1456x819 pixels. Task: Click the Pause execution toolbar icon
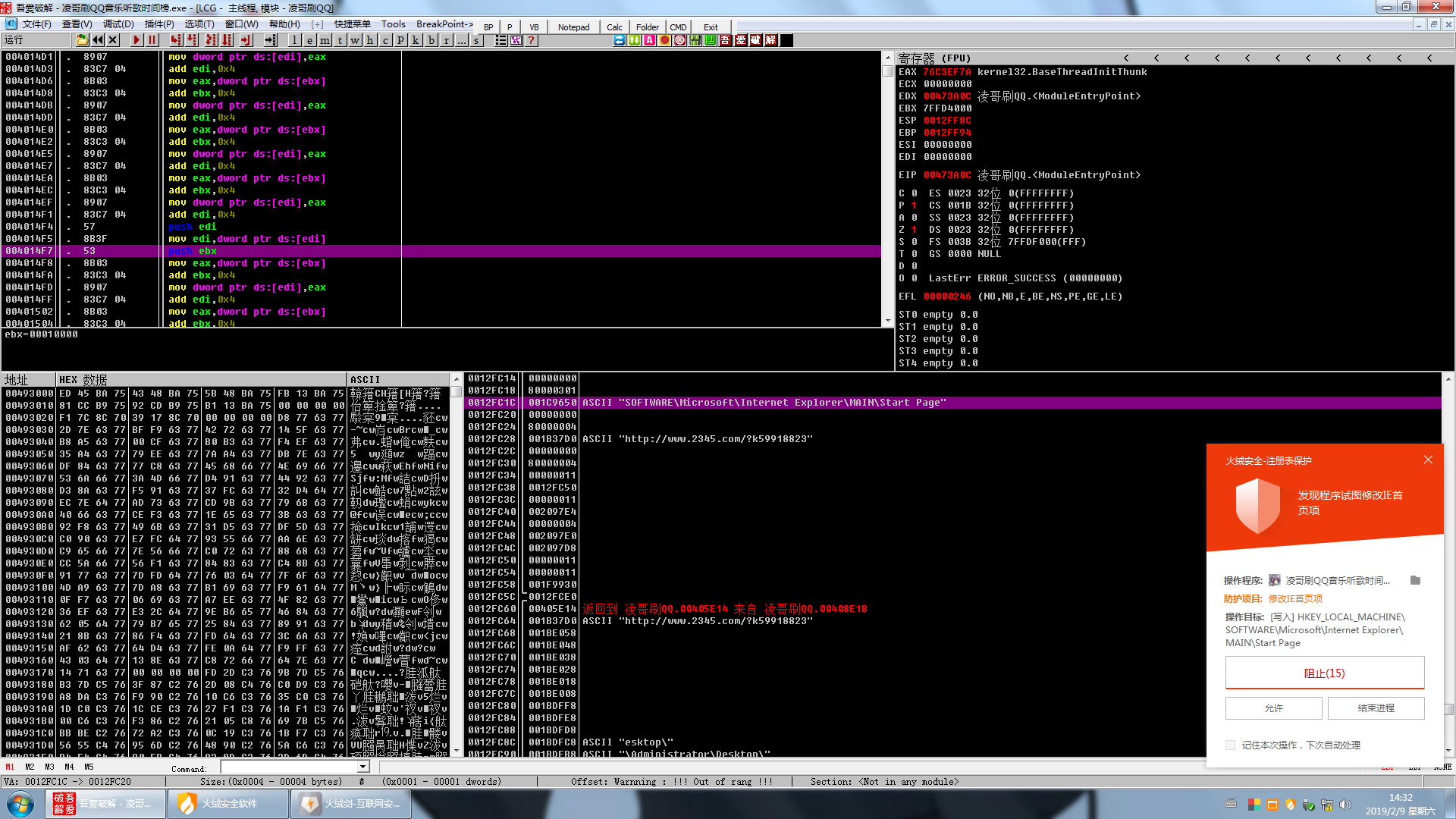pyautogui.click(x=152, y=40)
